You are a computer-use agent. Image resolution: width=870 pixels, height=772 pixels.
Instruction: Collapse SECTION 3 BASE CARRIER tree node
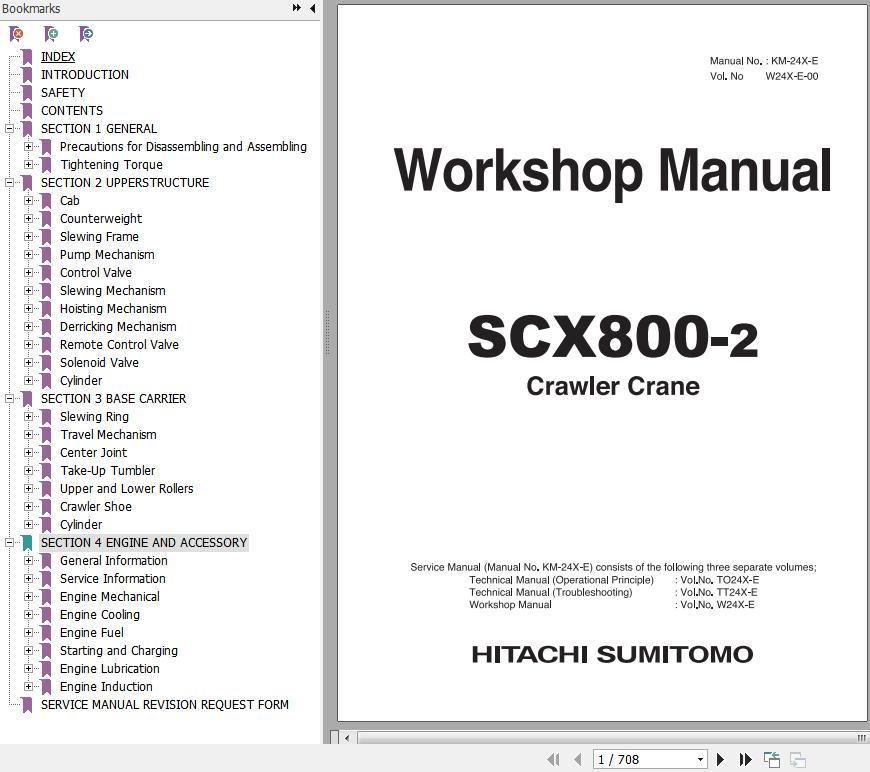(x=9, y=398)
